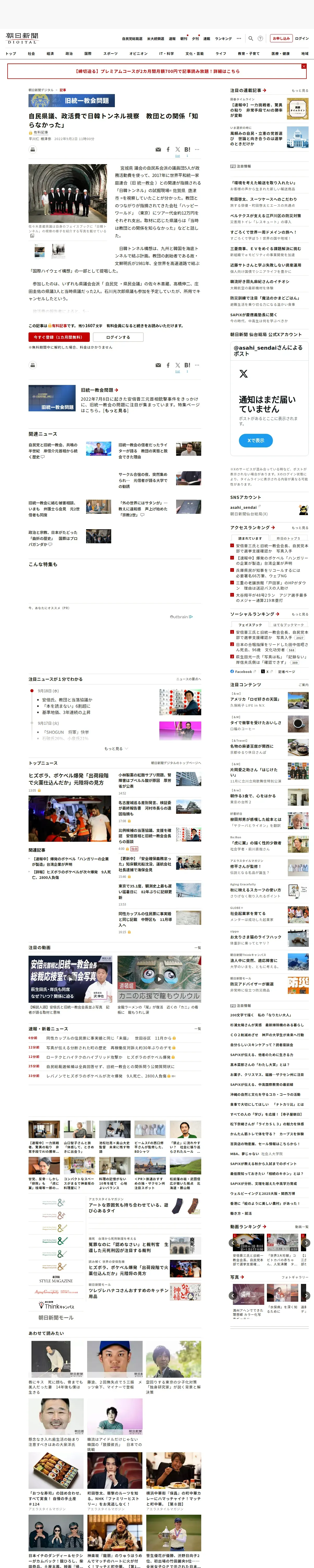This screenshot has height=1568, width=314.
Task: Select the 政治 navigation tab
Action: [x=69, y=54]
